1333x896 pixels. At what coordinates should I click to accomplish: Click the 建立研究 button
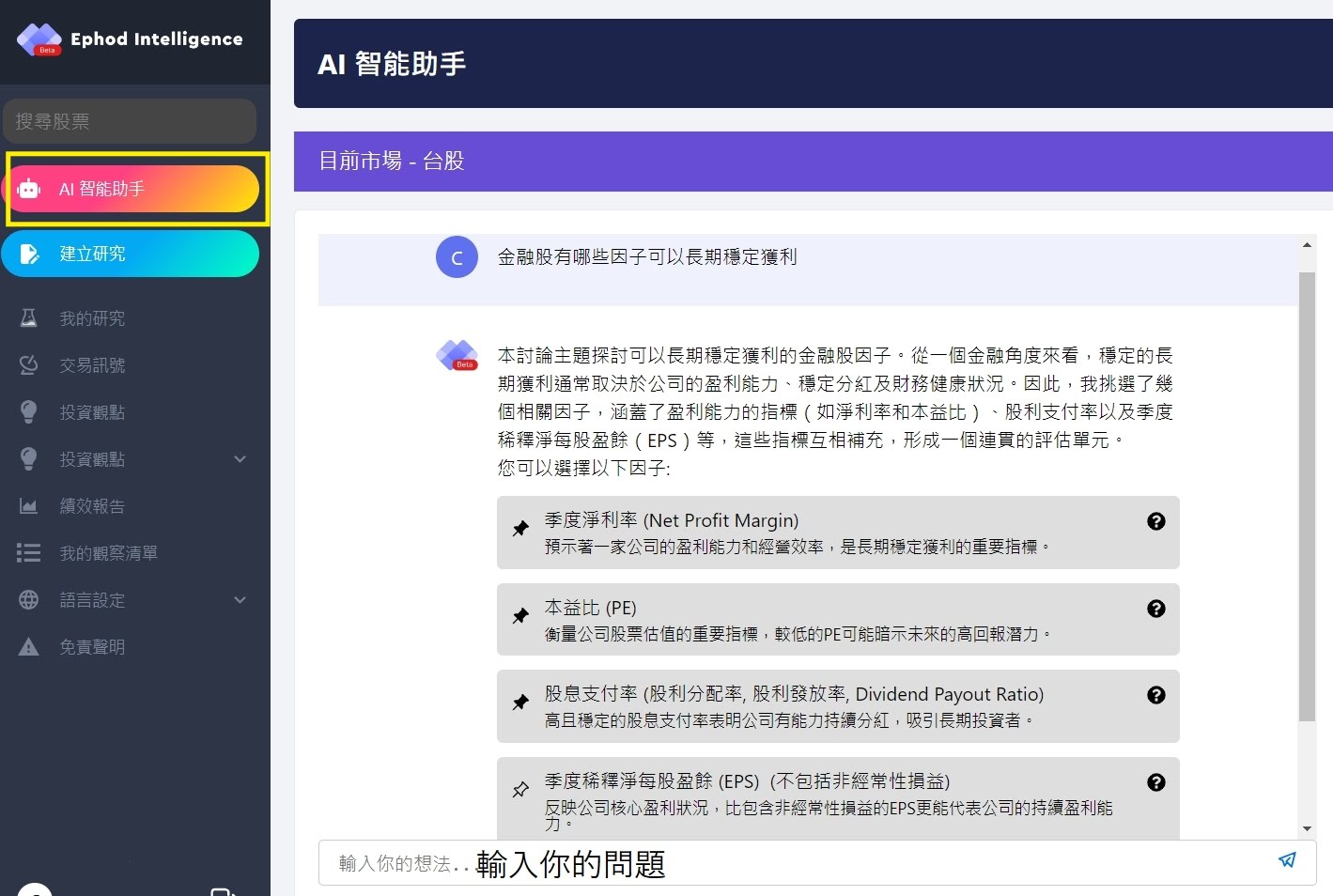pos(130,254)
